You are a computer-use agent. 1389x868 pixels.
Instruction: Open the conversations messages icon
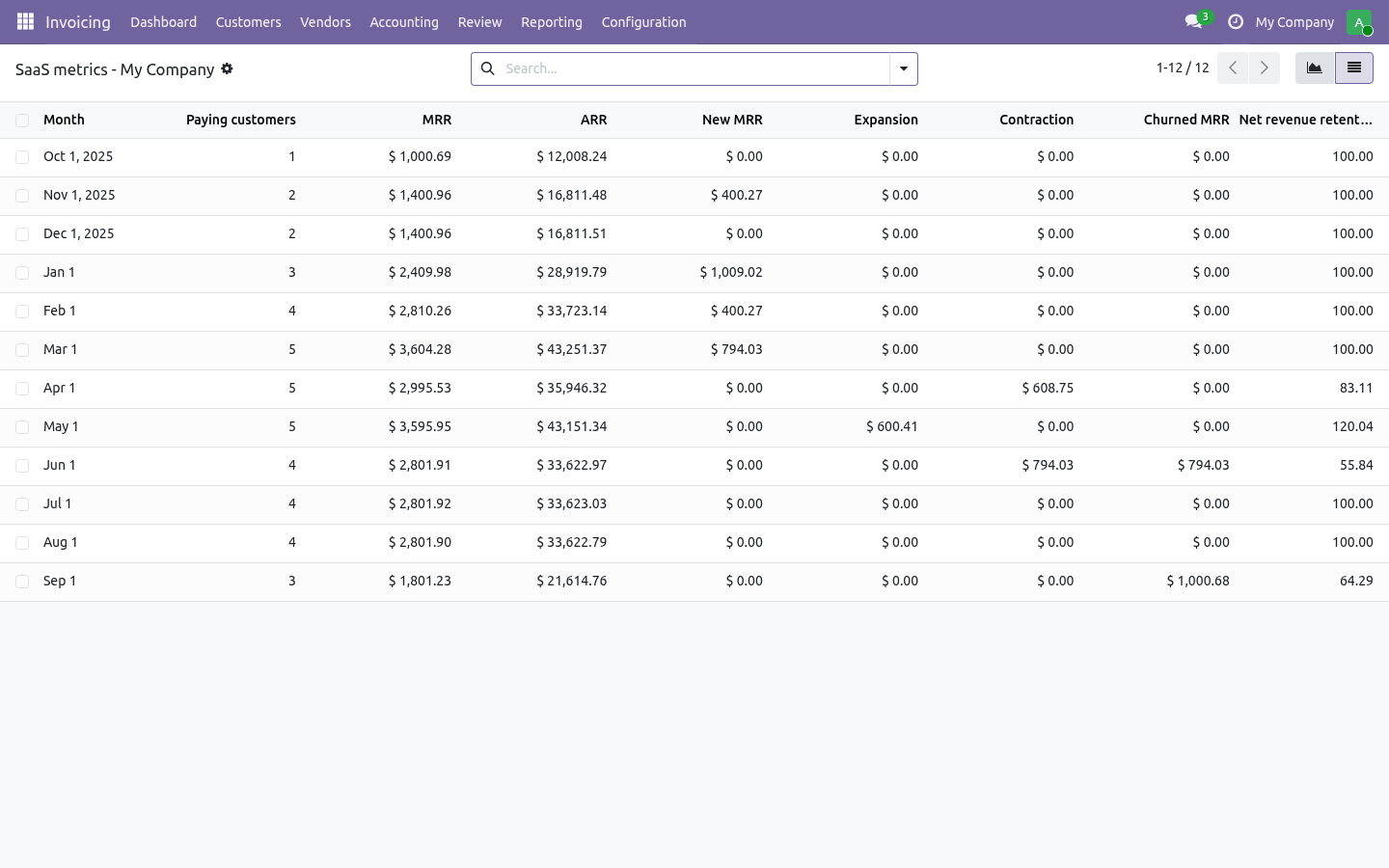1193,21
